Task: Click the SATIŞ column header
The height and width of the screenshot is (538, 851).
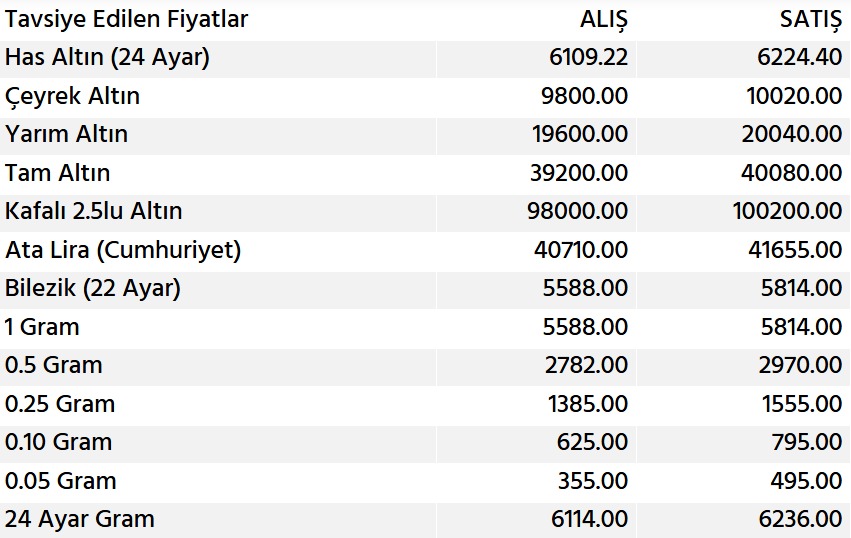Action: point(810,19)
